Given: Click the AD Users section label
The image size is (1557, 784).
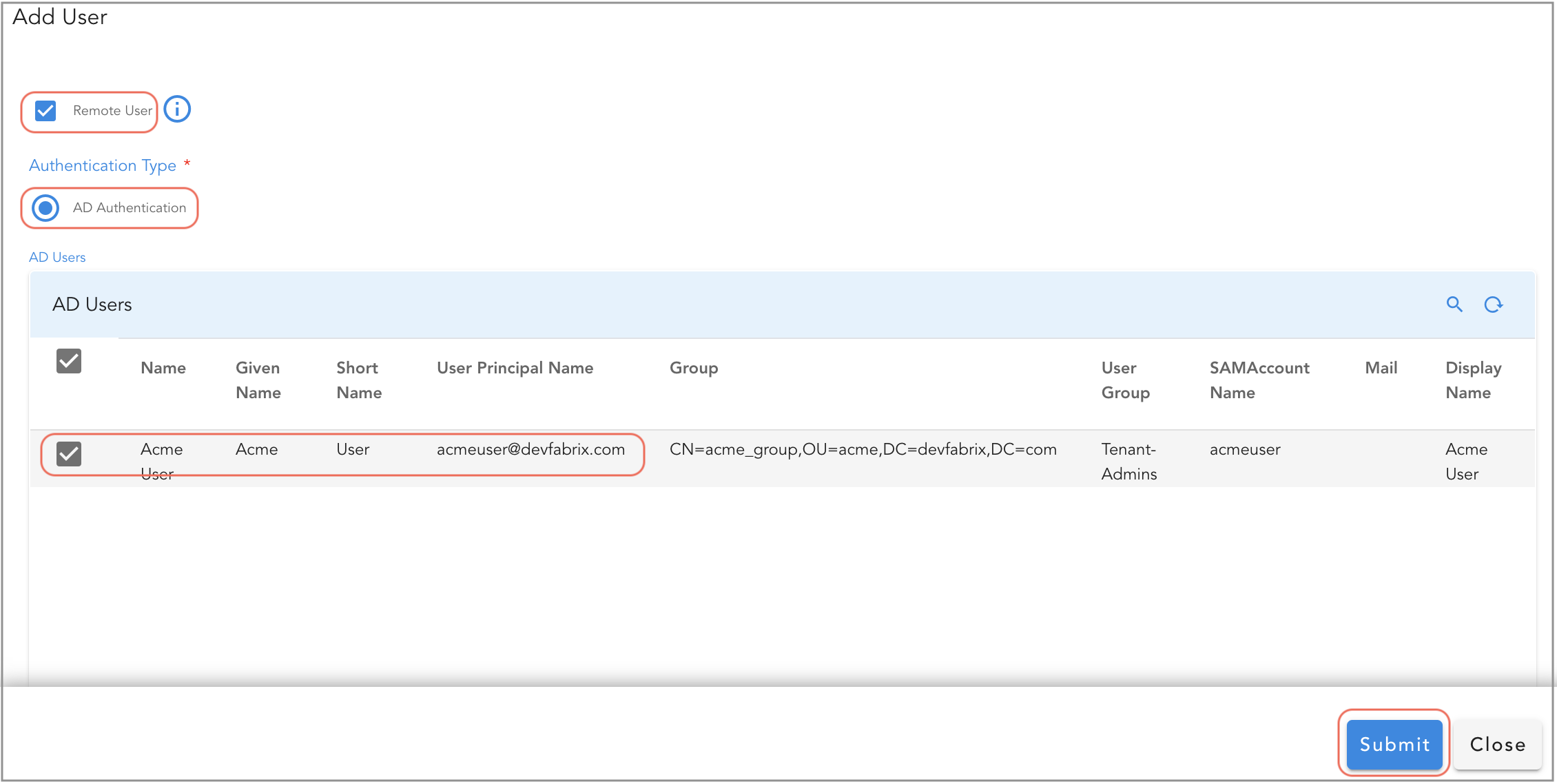Looking at the screenshot, I should coord(57,256).
